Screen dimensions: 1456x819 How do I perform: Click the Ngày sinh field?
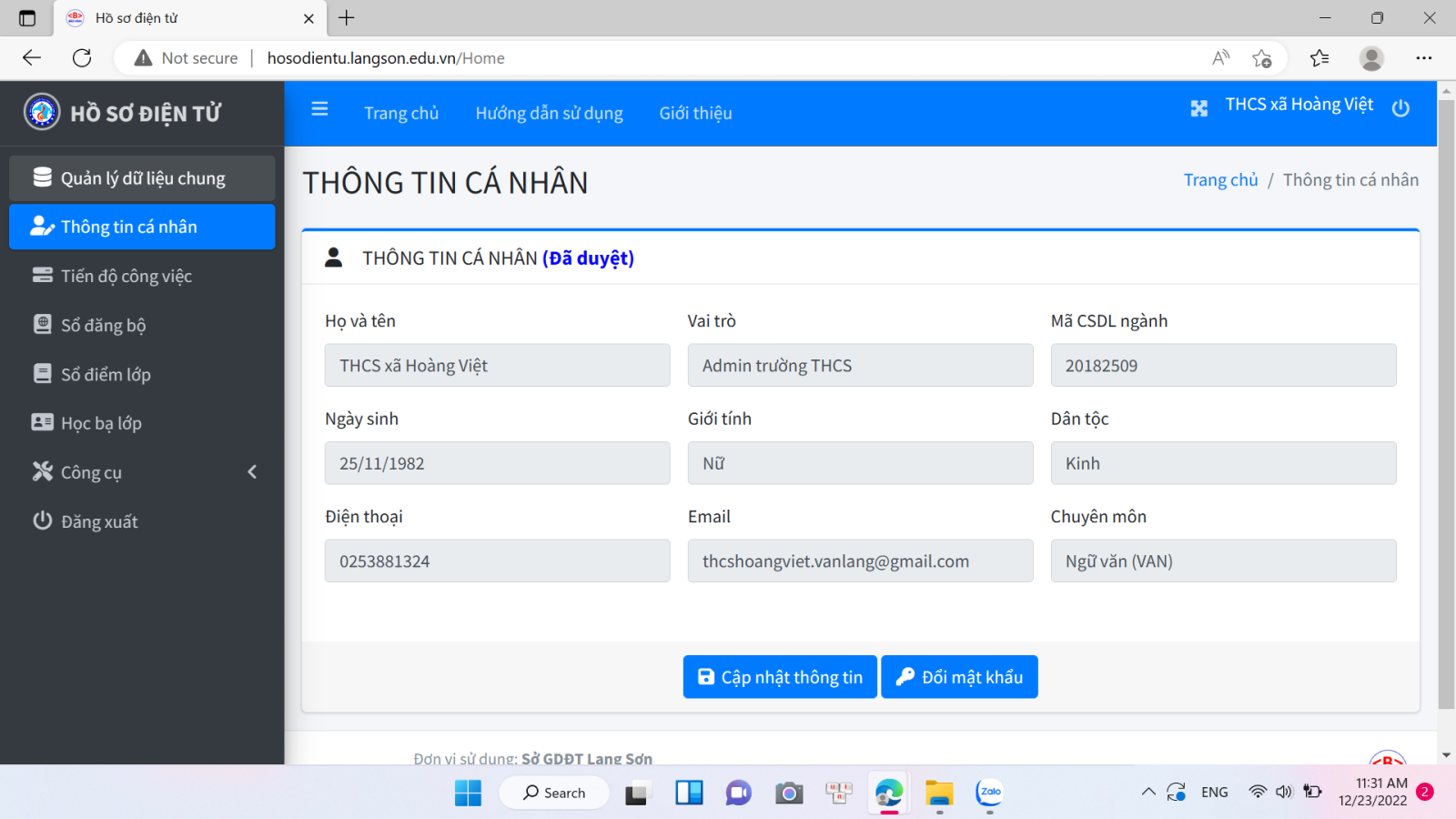point(497,463)
